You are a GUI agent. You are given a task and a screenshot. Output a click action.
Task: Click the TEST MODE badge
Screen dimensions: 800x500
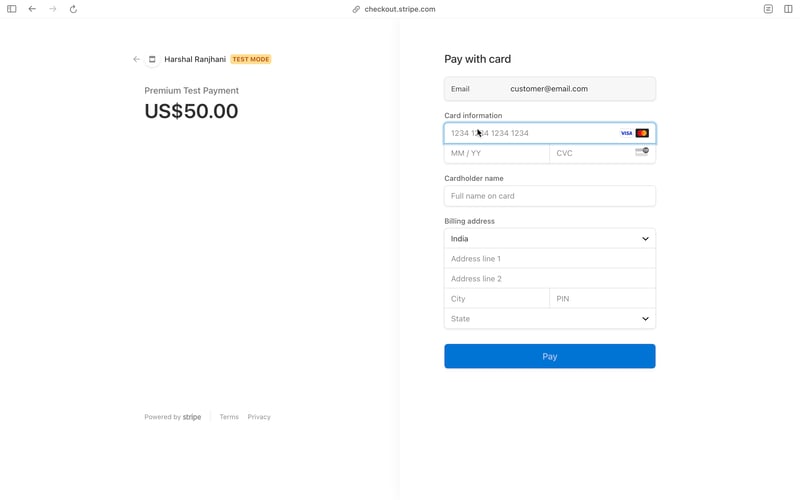251,59
